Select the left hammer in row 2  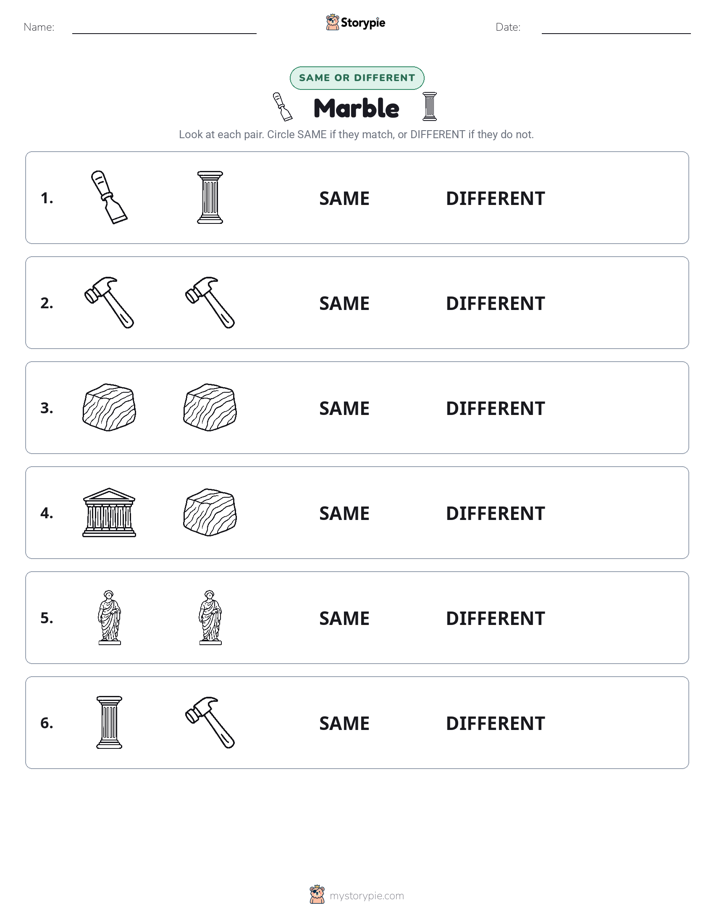(109, 302)
